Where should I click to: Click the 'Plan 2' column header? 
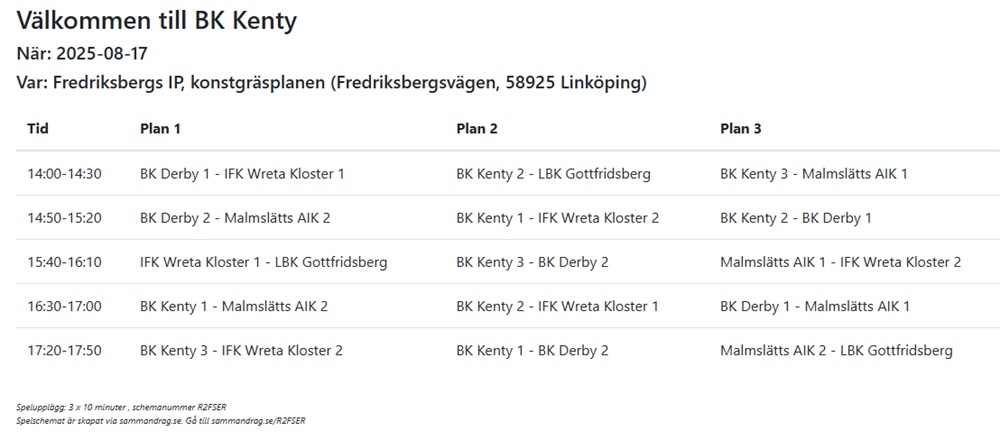pyautogui.click(x=477, y=129)
